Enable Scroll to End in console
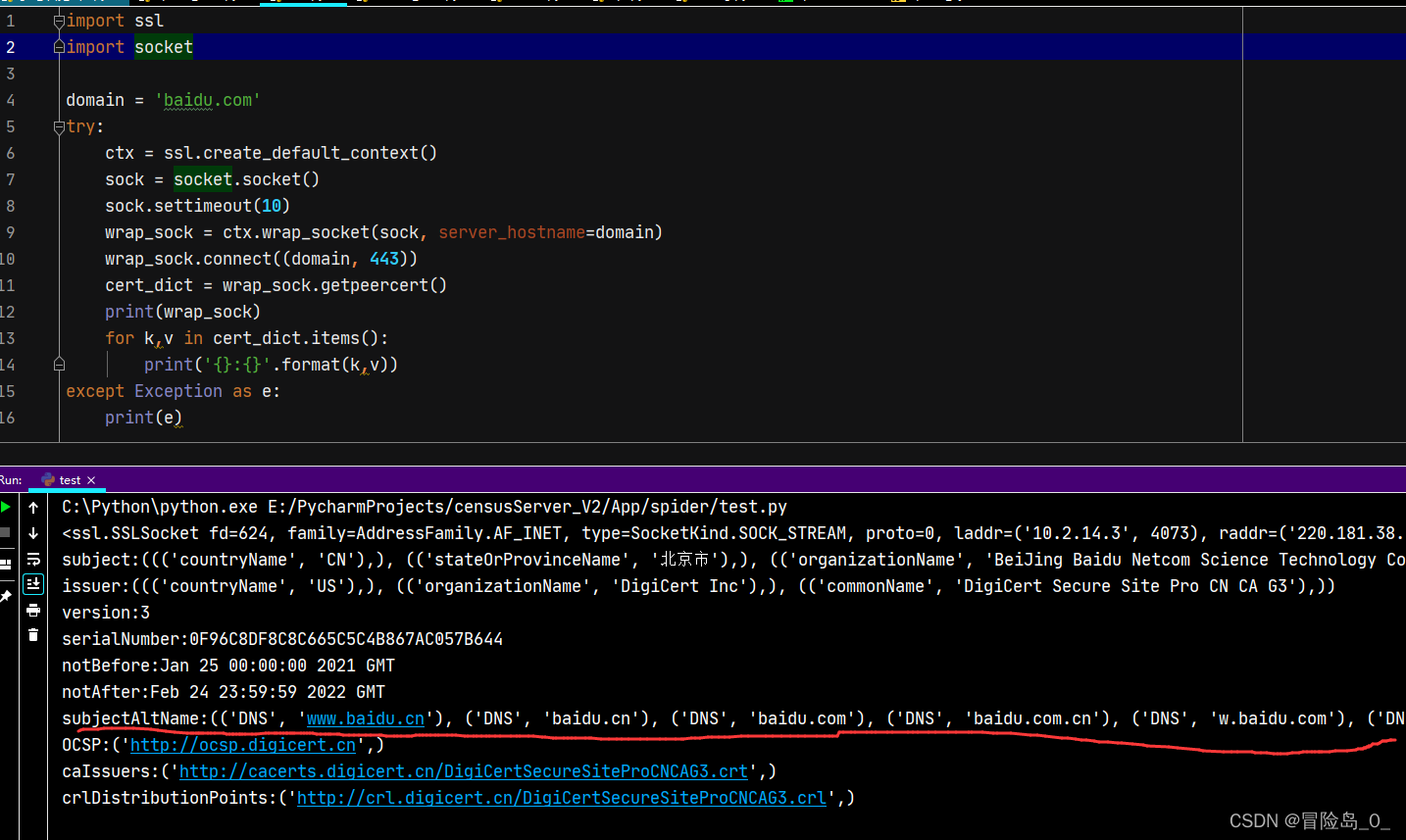 pyautogui.click(x=32, y=584)
